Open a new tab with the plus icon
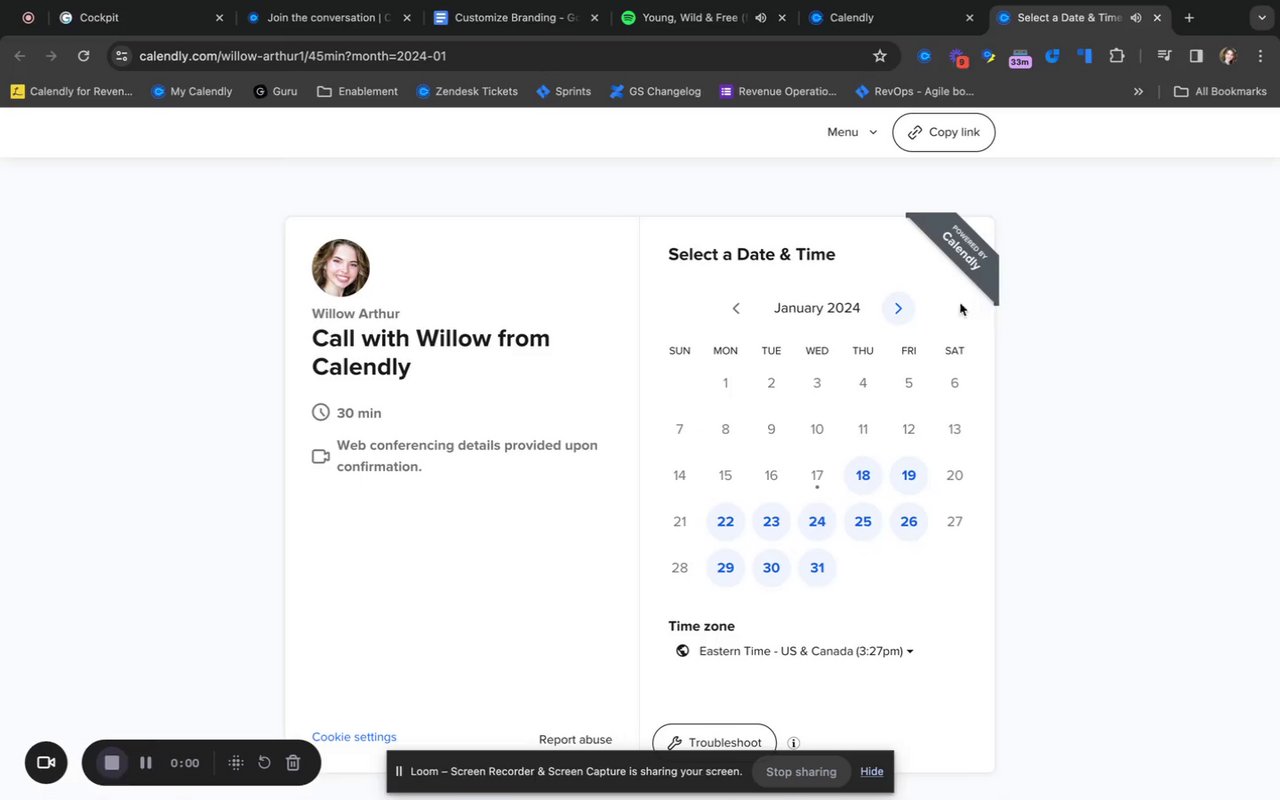 (x=1189, y=18)
